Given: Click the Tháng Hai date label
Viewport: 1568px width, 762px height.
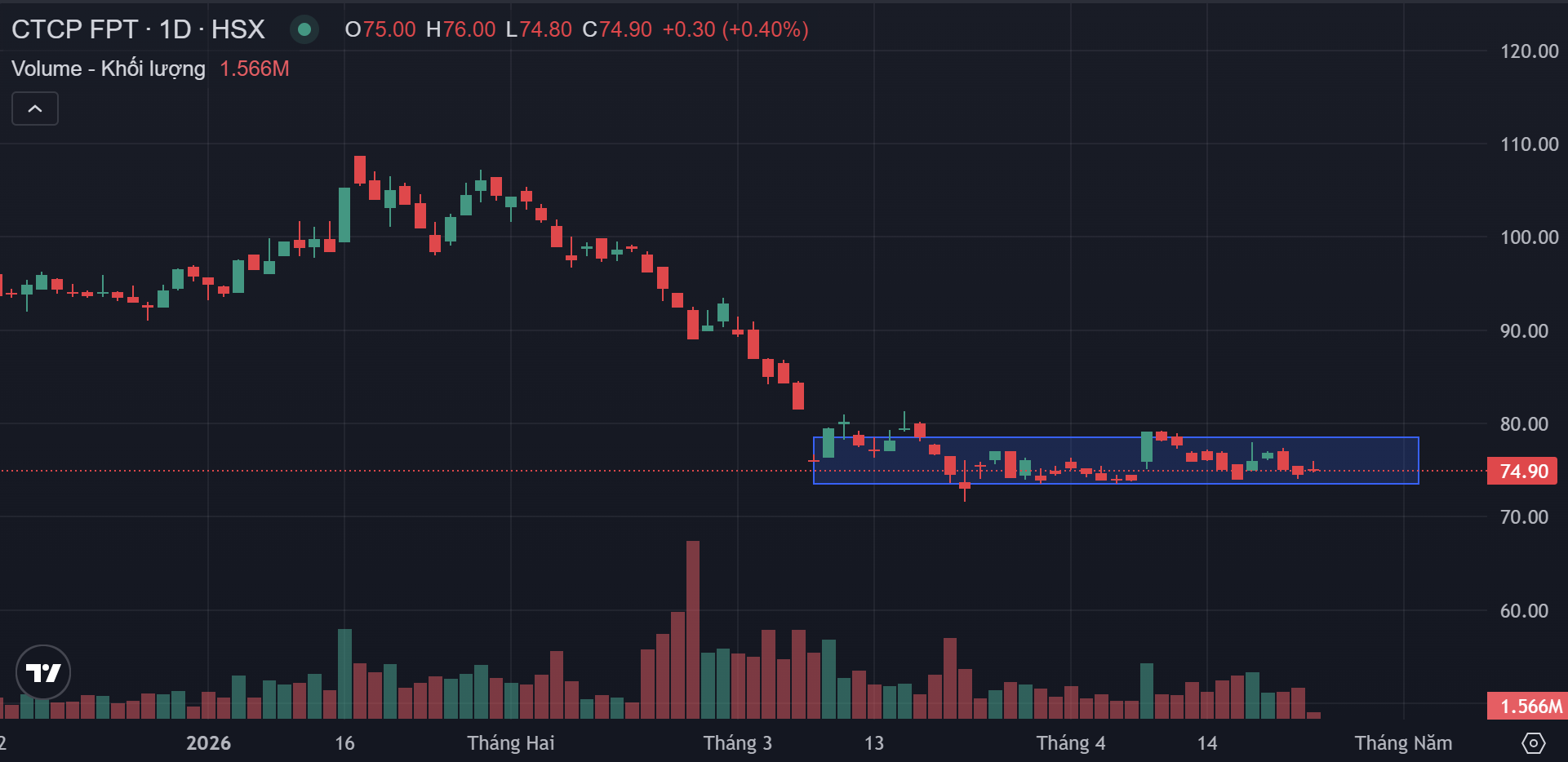Looking at the screenshot, I should coord(511,743).
